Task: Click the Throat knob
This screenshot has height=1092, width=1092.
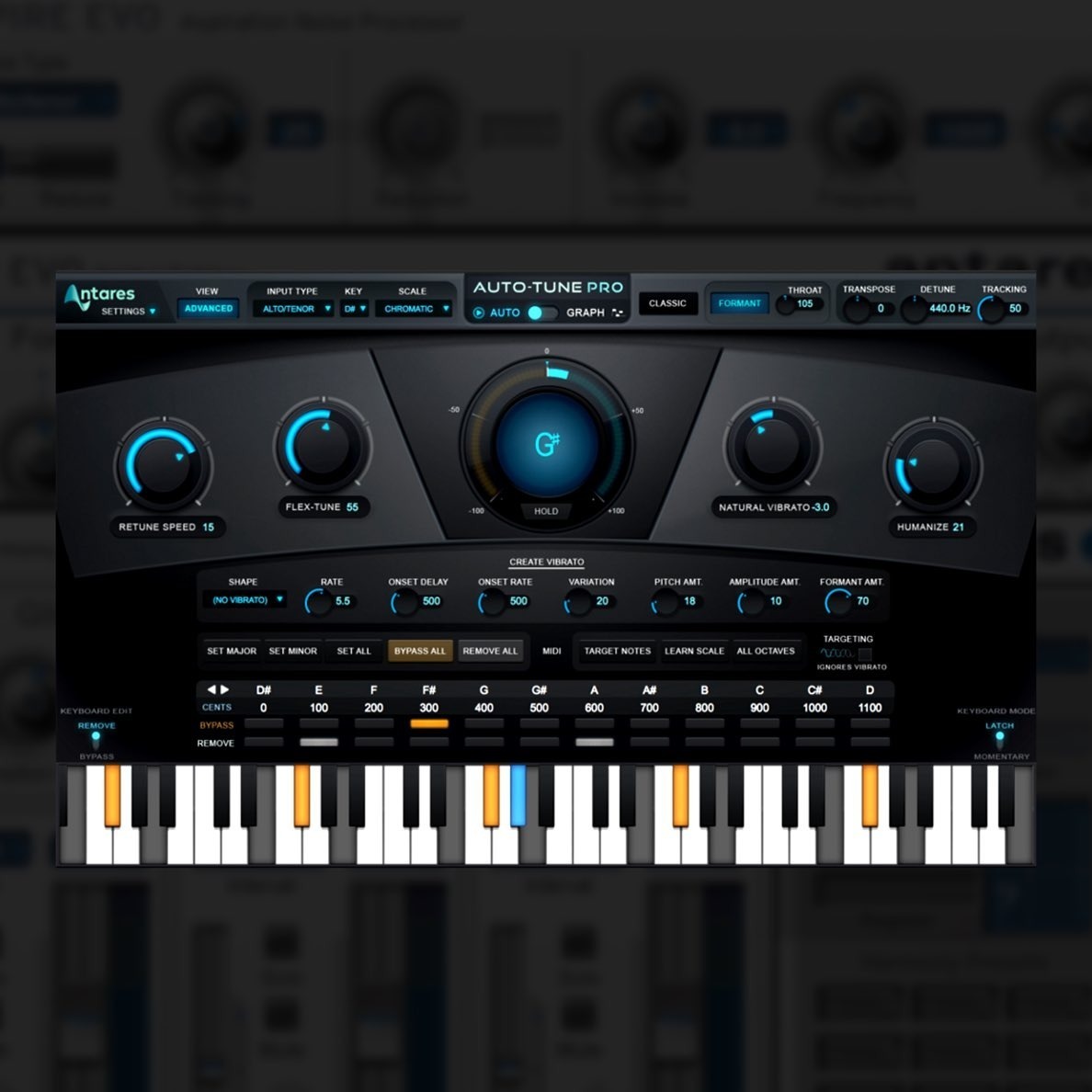Action: pos(786,304)
